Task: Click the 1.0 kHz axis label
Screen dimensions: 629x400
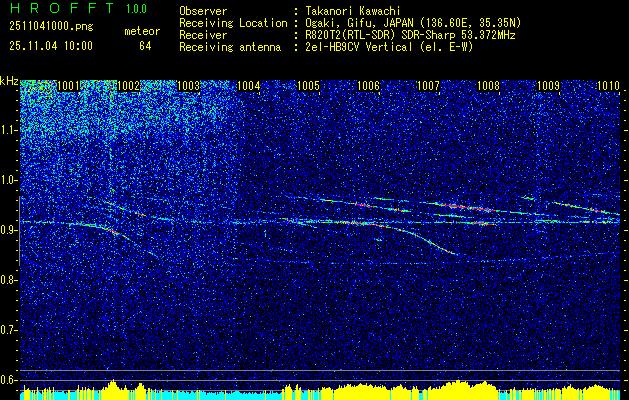Action: click(x=9, y=180)
